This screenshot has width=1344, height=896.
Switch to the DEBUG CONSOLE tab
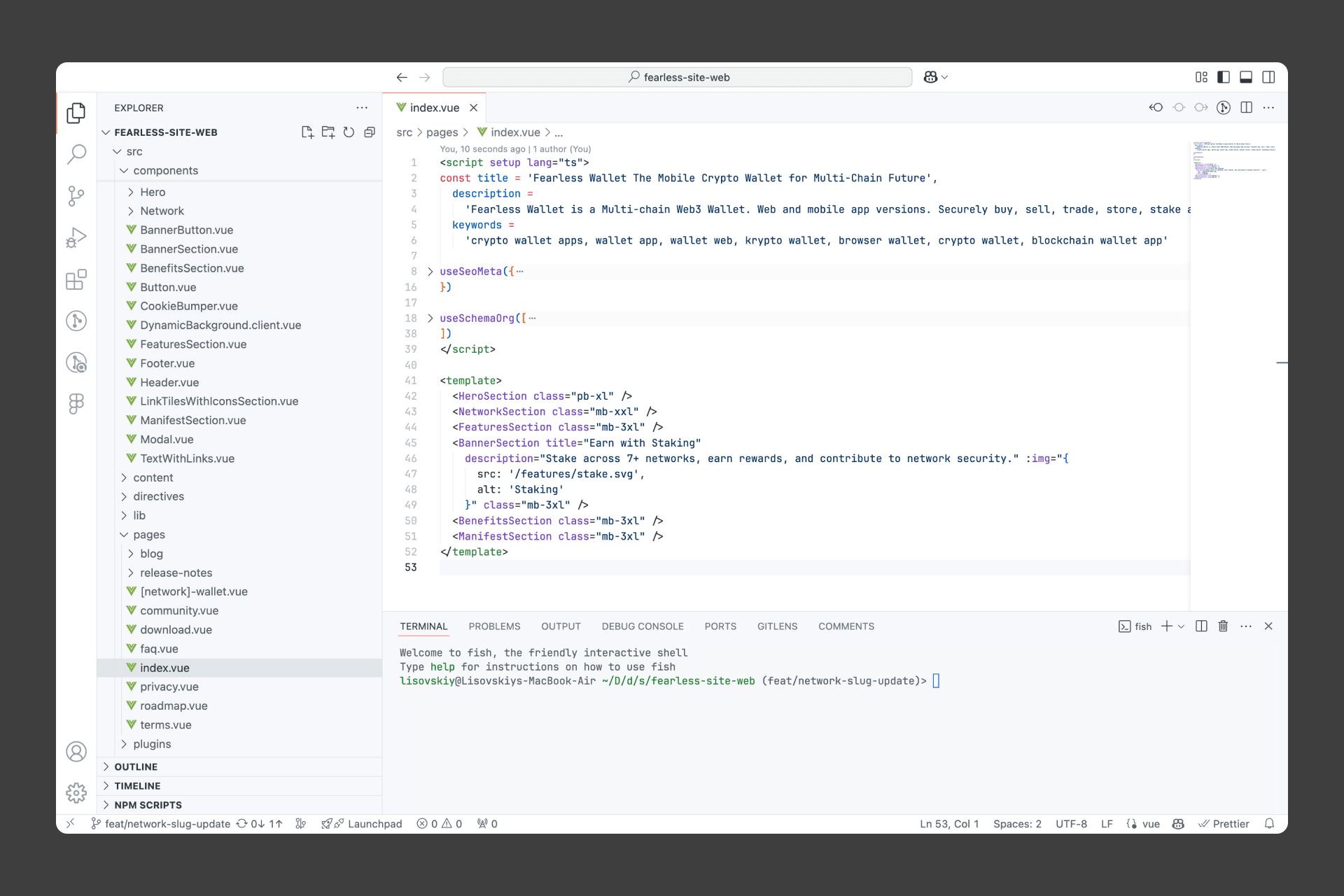pos(643,626)
